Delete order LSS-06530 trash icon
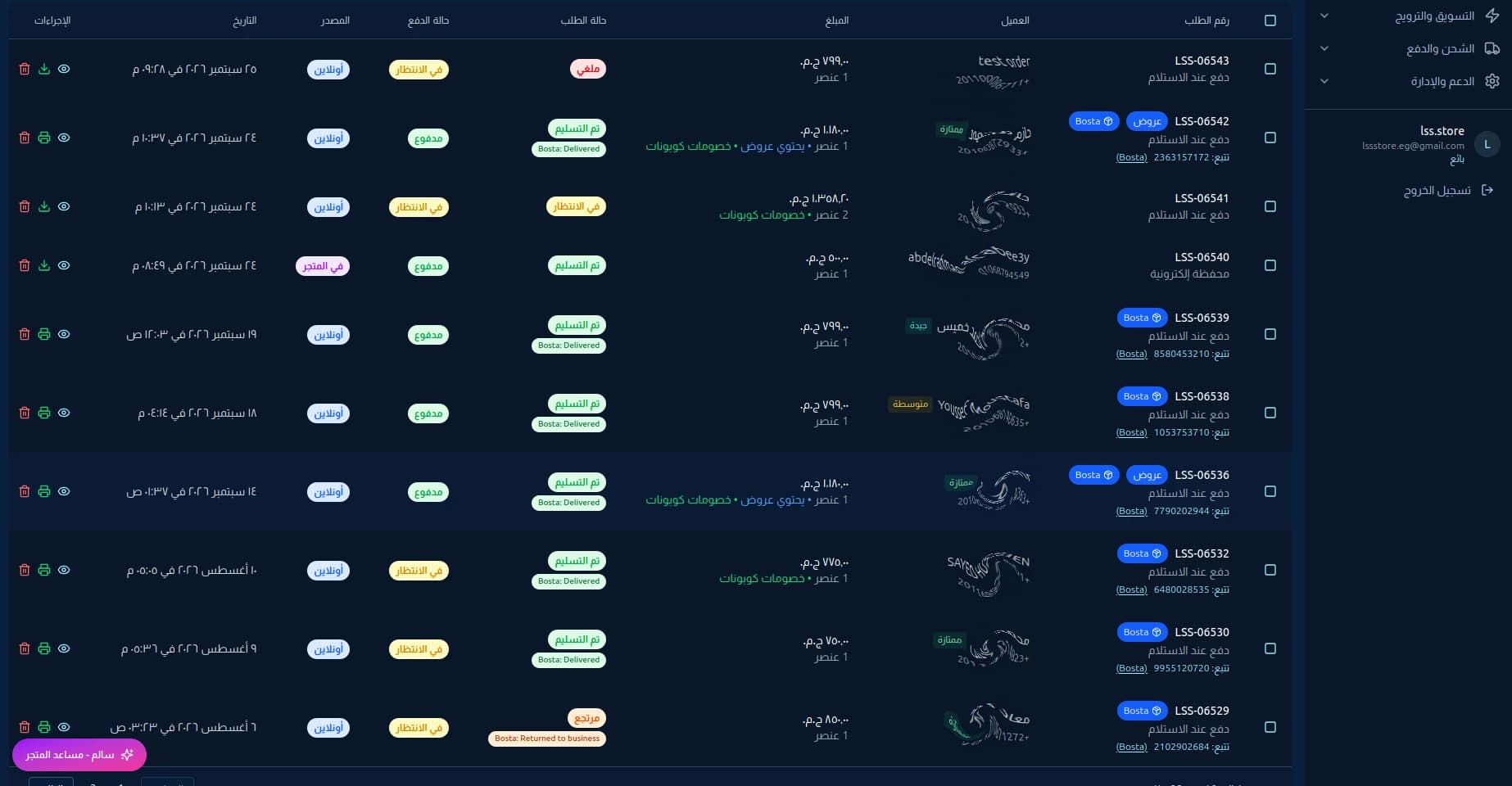This screenshot has height=786, width=1512. (25, 649)
